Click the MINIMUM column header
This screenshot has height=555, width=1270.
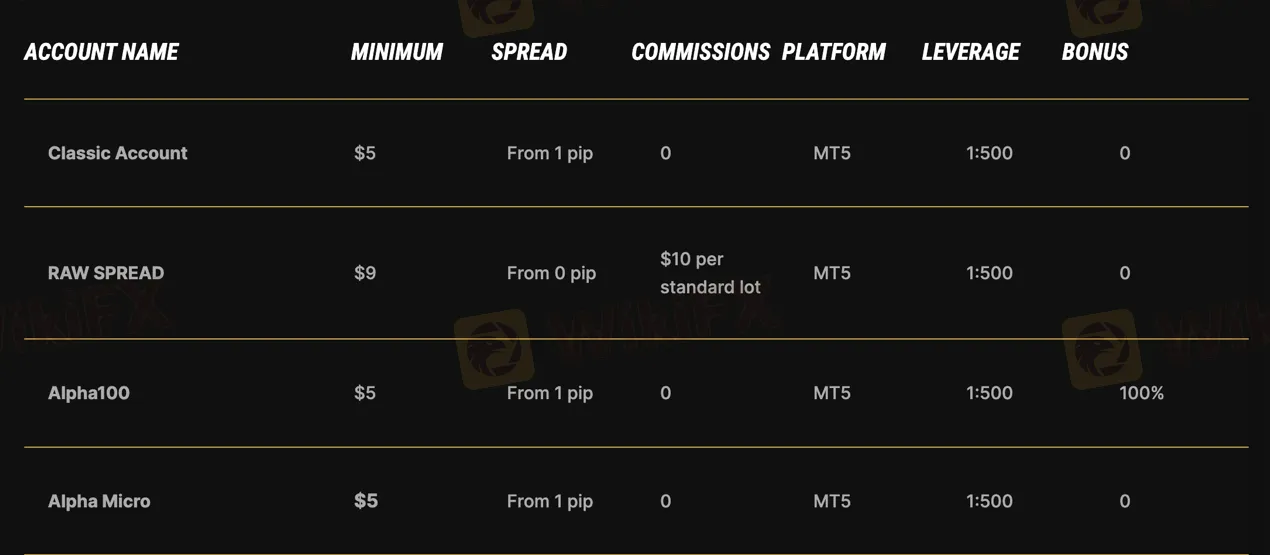coord(396,52)
